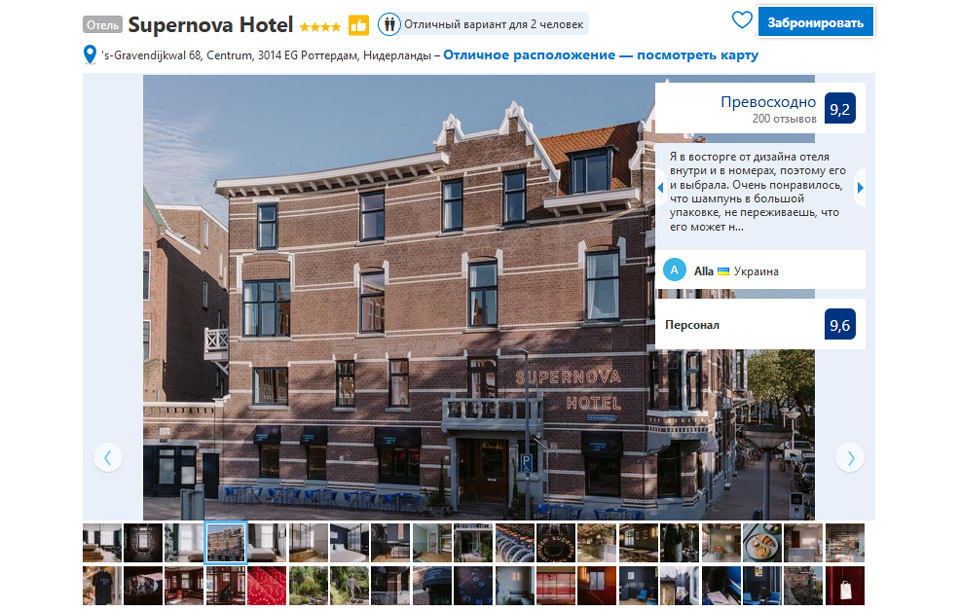The image size is (960, 611).
Task: Click the 9,6 Персонал score badge
Action: [840, 324]
